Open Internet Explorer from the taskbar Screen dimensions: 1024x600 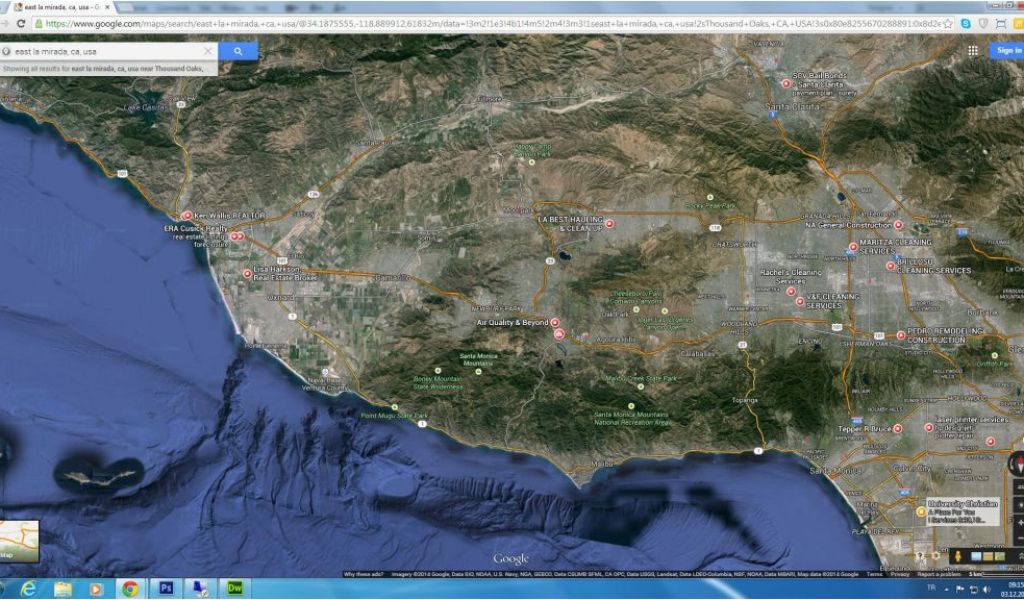(x=28, y=589)
